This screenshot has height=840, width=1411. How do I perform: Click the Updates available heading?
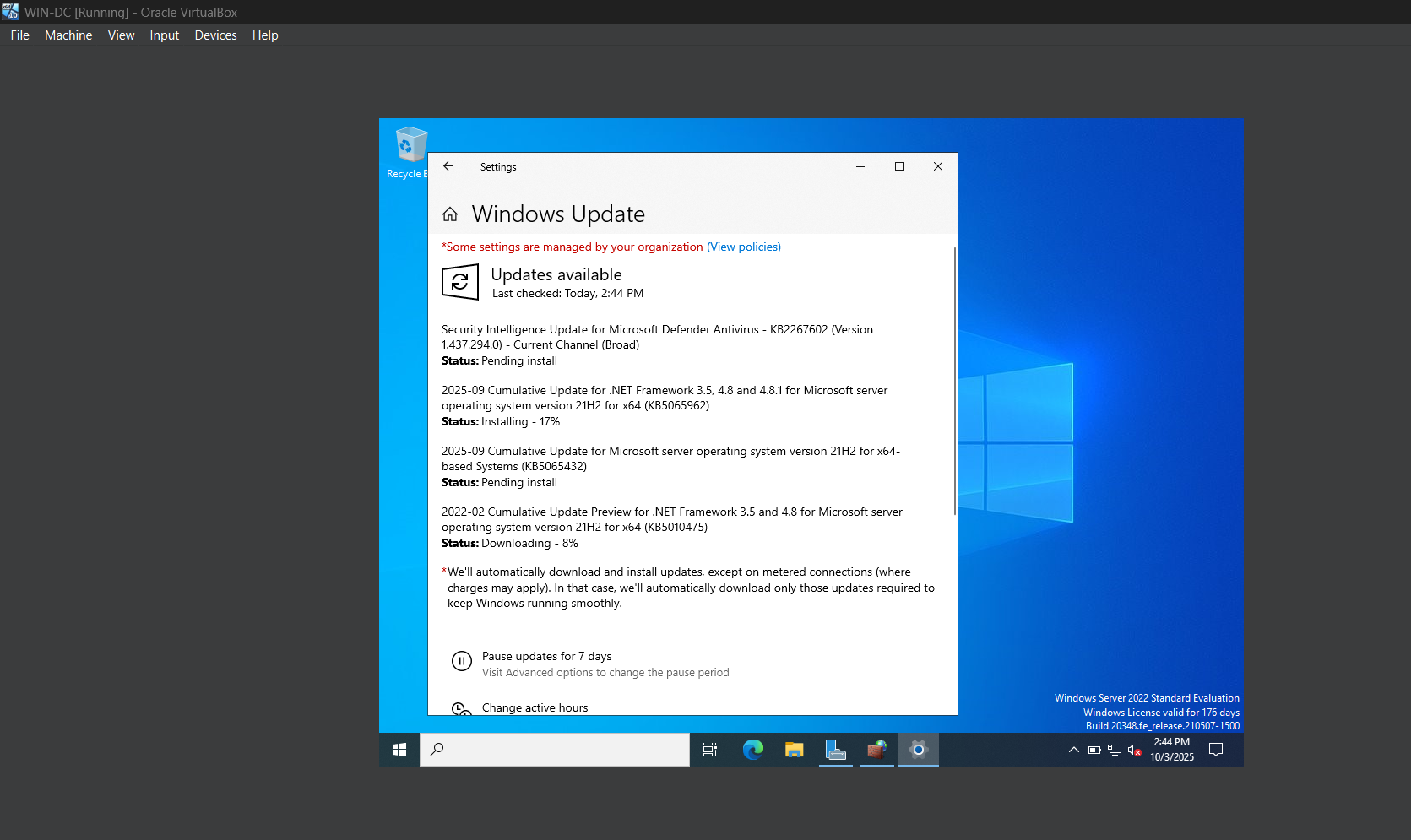(556, 274)
